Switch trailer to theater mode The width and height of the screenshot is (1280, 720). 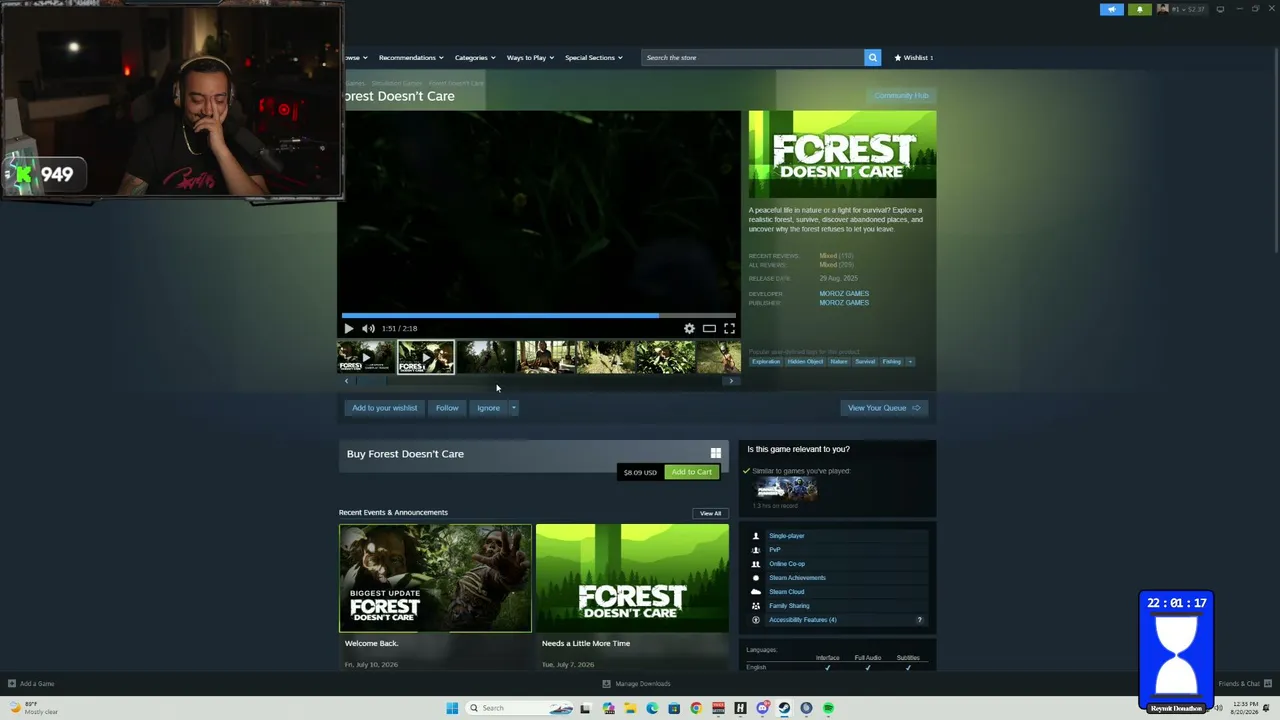pos(709,328)
